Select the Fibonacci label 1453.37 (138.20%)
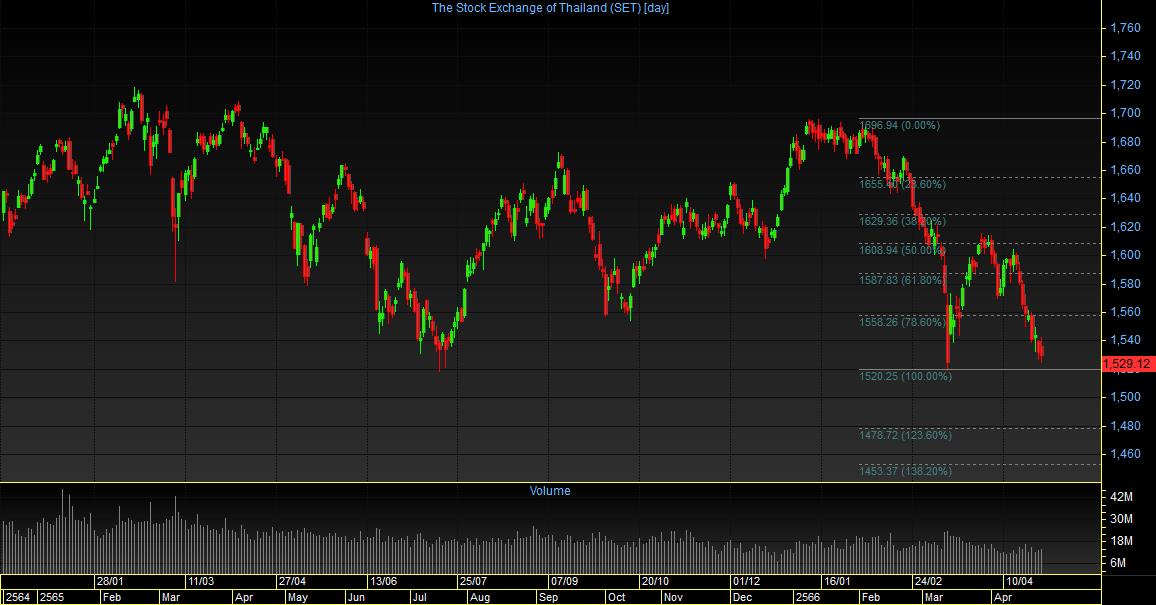The height and width of the screenshot is (605, 1156). 905,471
